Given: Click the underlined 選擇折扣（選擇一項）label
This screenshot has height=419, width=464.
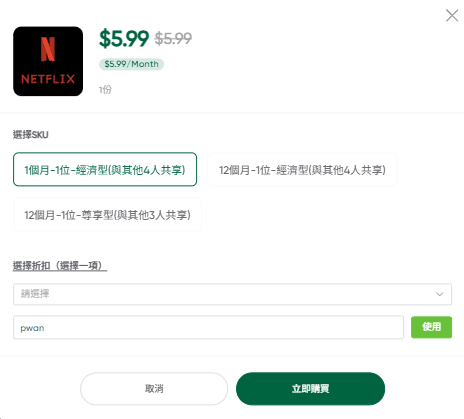Looking at the screenshot, I should 60,266.
